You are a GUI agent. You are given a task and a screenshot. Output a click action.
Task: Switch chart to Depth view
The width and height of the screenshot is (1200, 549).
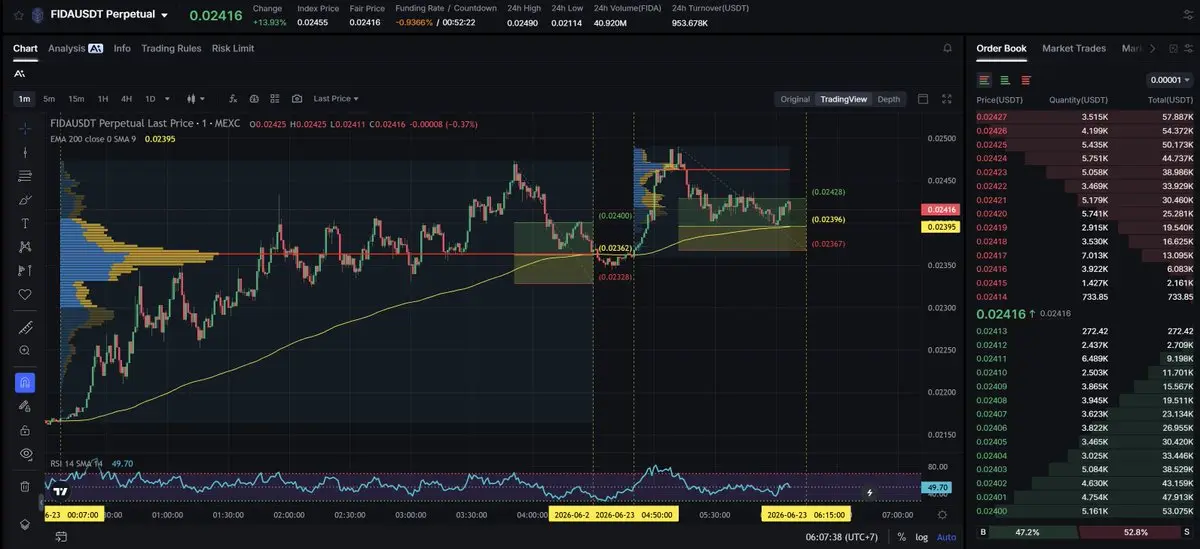click(x=888, y=99)
